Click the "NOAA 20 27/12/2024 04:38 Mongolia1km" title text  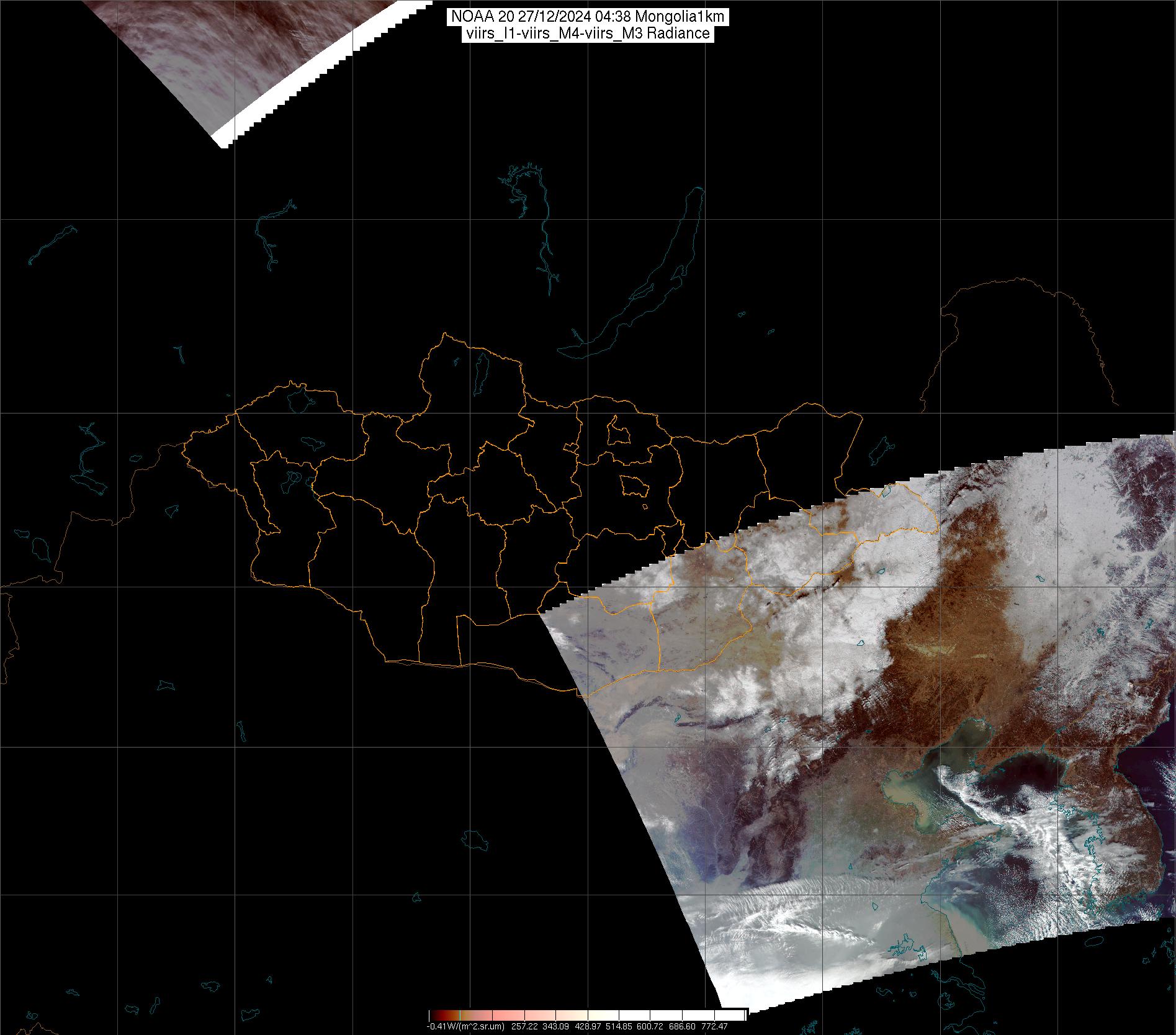tap(587, 17)
